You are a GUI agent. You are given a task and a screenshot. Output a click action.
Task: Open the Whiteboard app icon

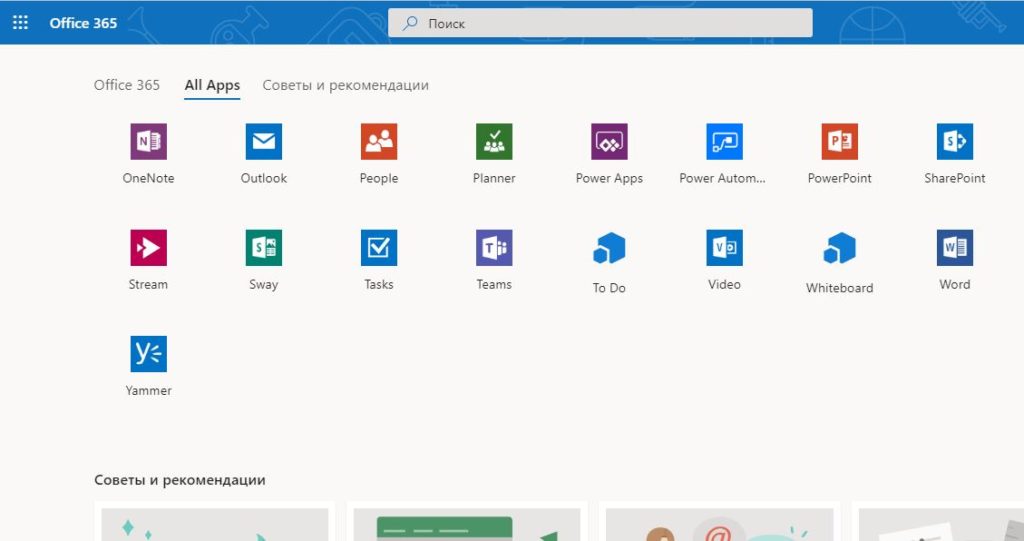click(840, 248)
